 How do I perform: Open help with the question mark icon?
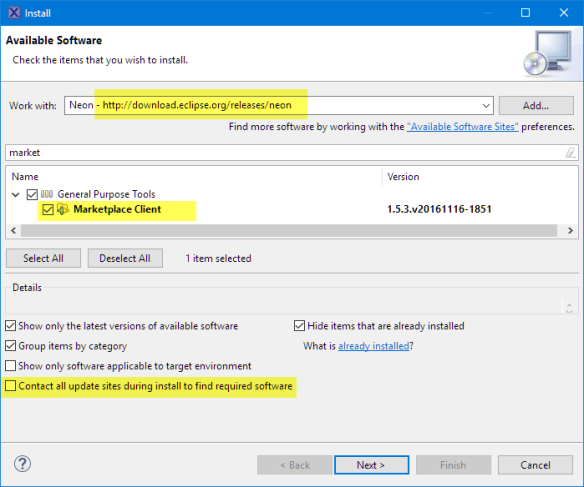coord(22,464)
